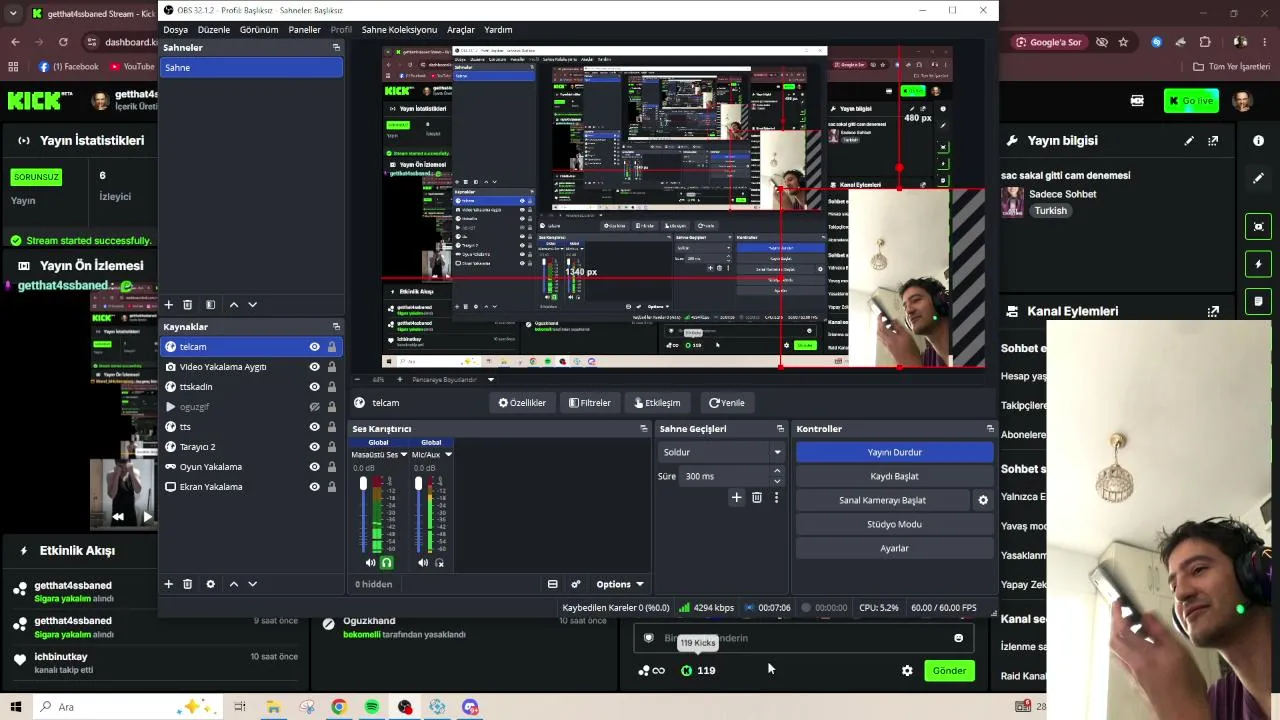Click the Süre duration field
This screenshot has height=720, width=1280.
tap(725, 476)
